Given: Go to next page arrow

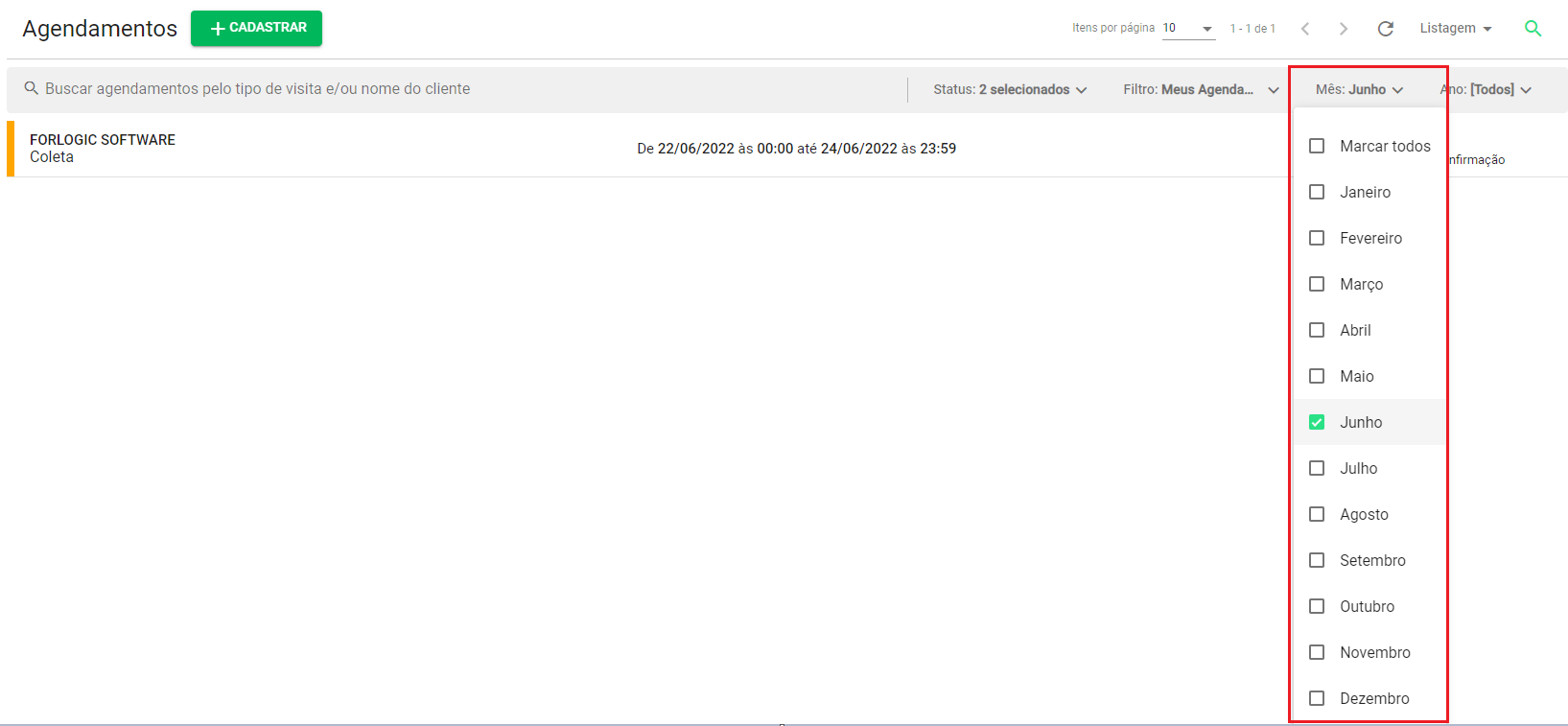Looking at the screenshot, I should click(x=1344, y=29).
